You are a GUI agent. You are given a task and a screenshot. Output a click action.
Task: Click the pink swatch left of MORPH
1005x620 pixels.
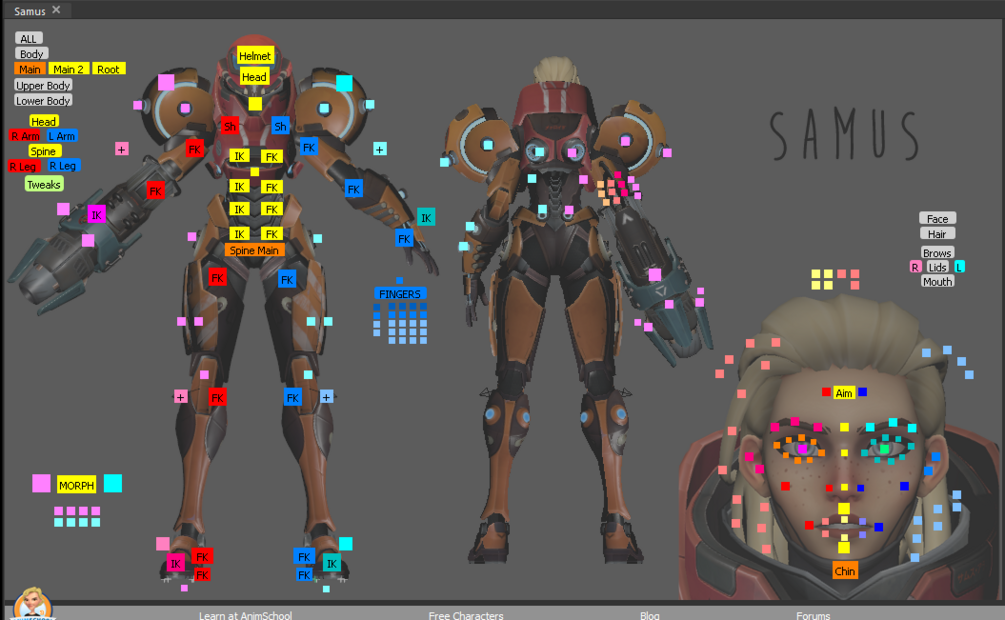41,483
